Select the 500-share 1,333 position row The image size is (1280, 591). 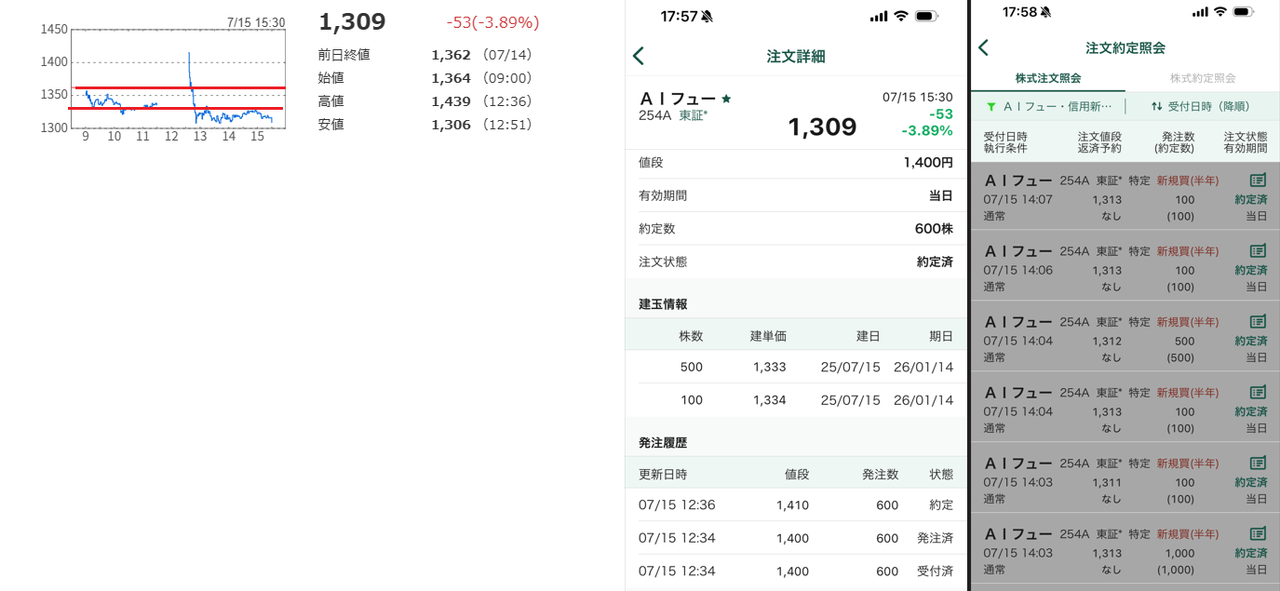tap(795, 367)
